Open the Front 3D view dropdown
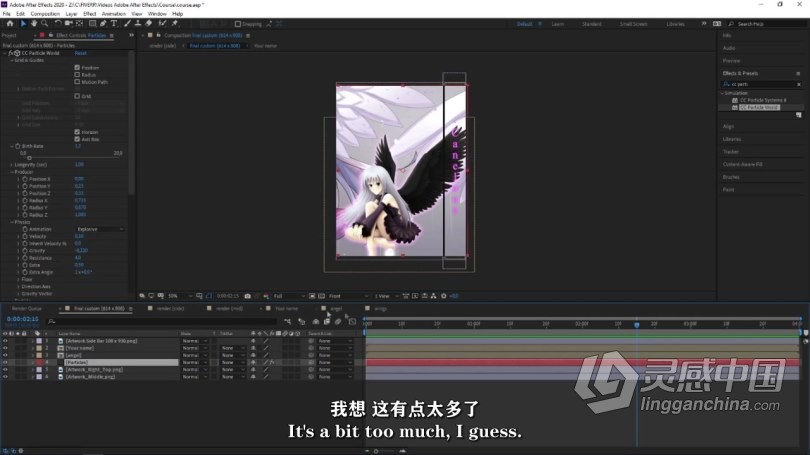This screenshot has width=810, height=455. (348, 296)
